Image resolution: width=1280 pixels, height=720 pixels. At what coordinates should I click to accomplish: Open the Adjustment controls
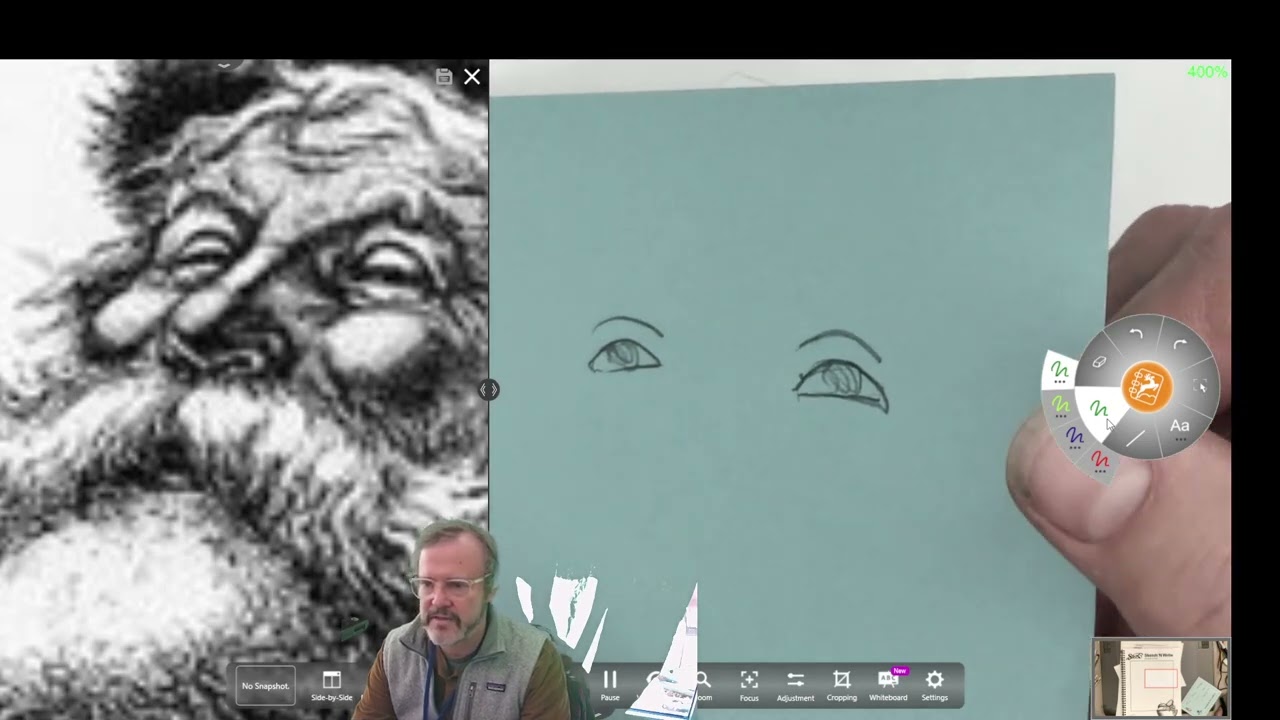pos(795,685)
